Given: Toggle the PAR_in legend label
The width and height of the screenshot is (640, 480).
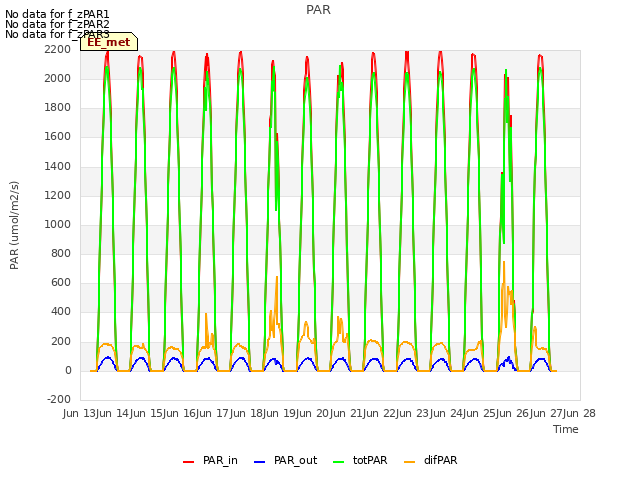Looking at the screenshot, I should 220,460.
